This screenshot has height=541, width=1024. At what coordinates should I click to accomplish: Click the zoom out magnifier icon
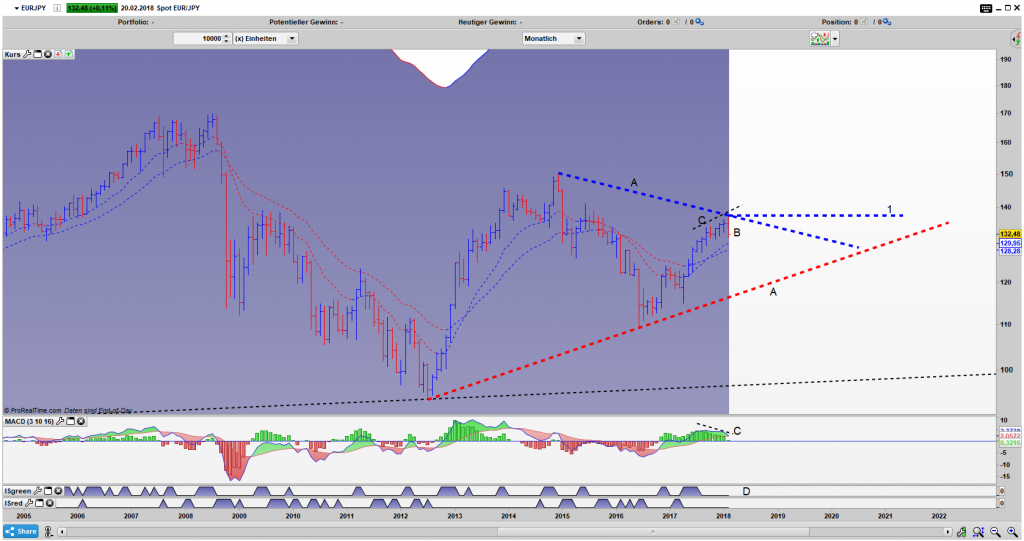995,532
